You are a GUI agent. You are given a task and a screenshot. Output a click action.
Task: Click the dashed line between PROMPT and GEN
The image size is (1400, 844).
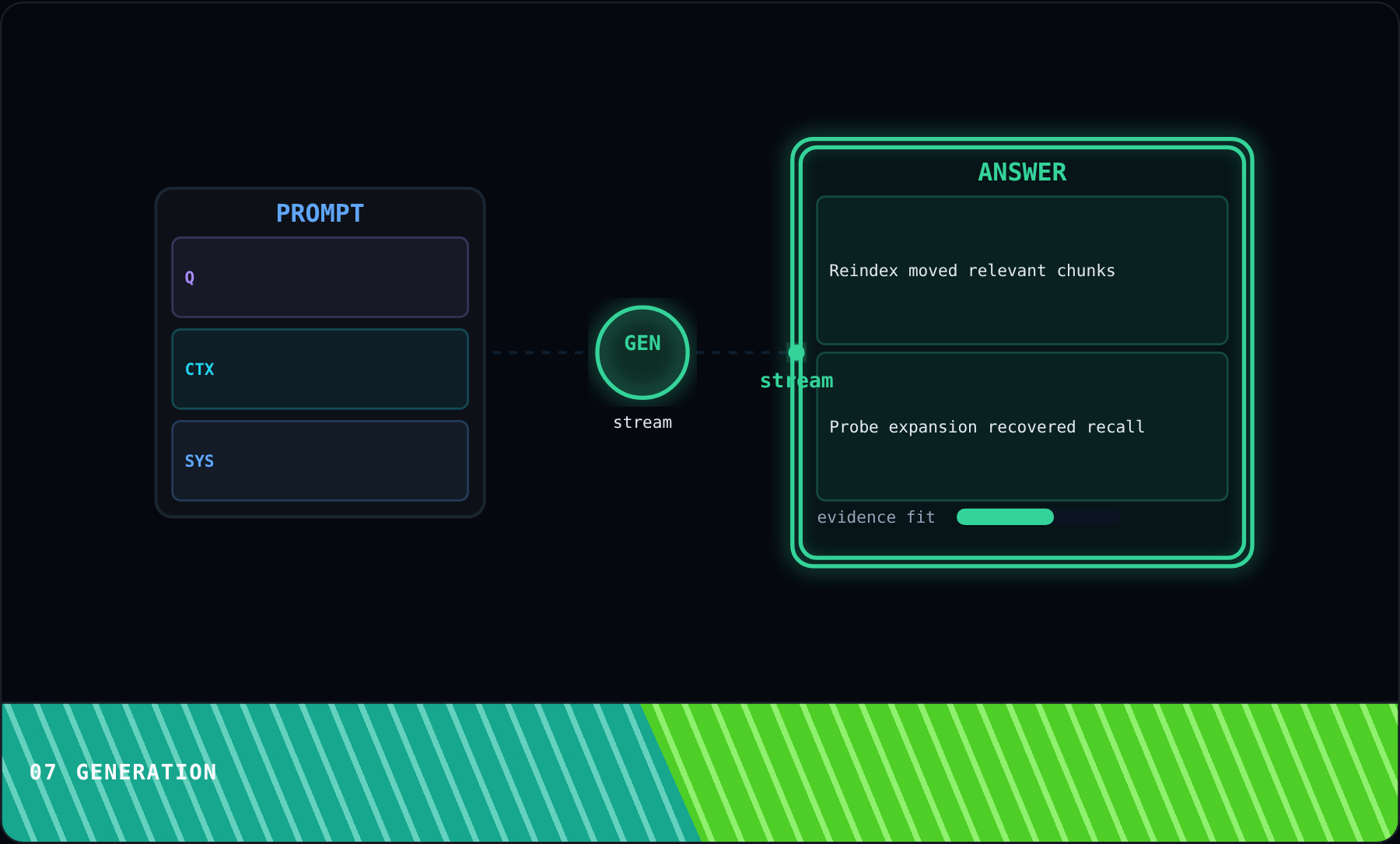(x=539, y=352)
